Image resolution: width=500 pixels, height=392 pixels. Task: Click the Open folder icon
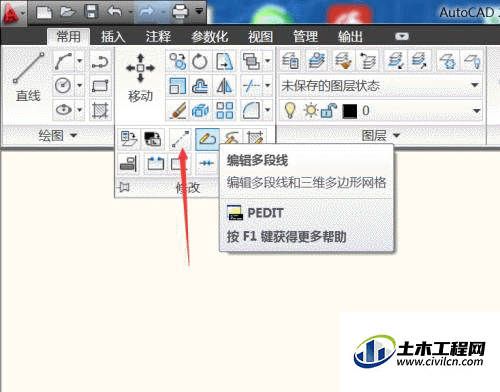point(68,12)
